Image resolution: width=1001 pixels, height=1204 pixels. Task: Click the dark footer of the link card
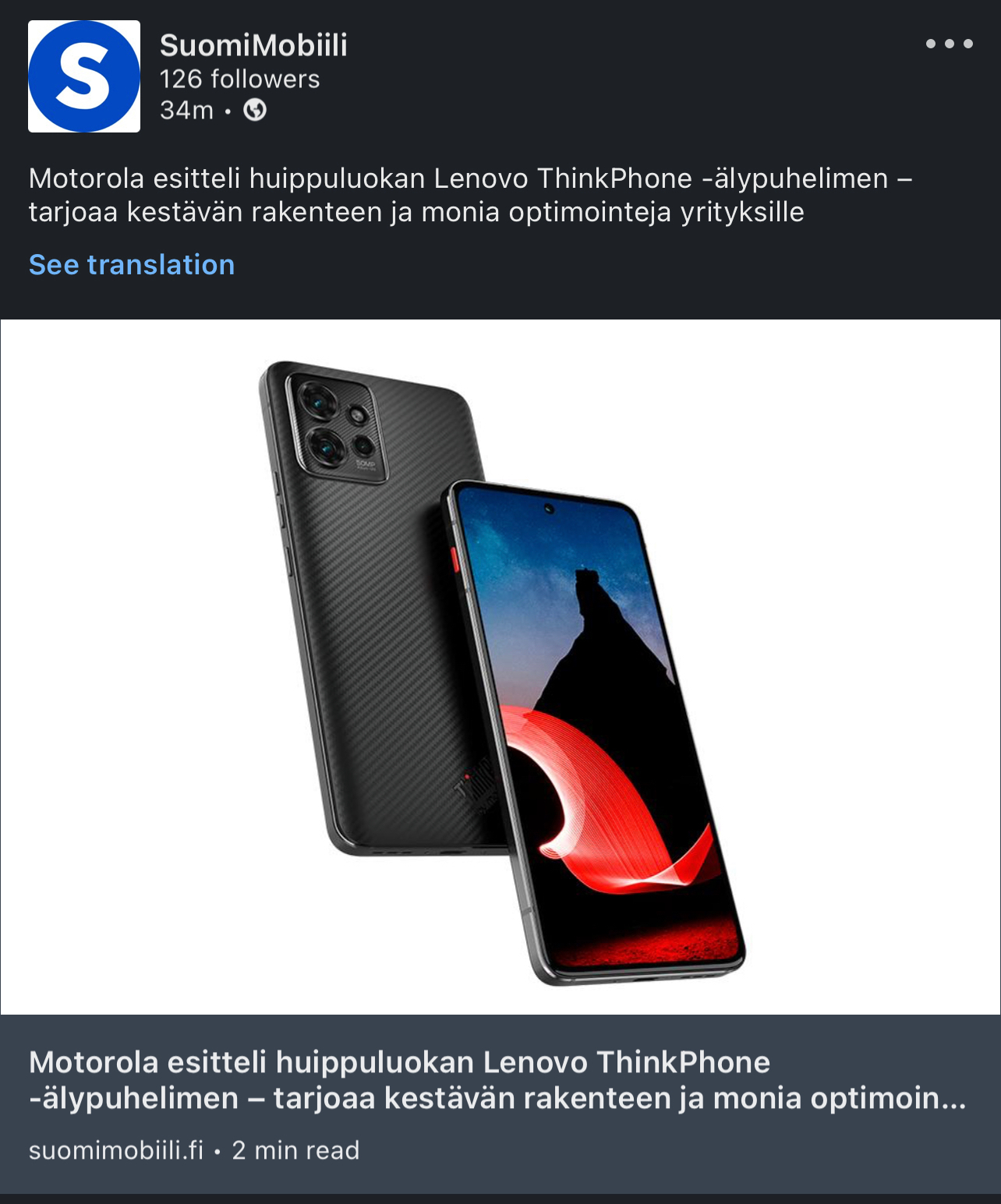pyautogui.click(x=500, y=1104)
